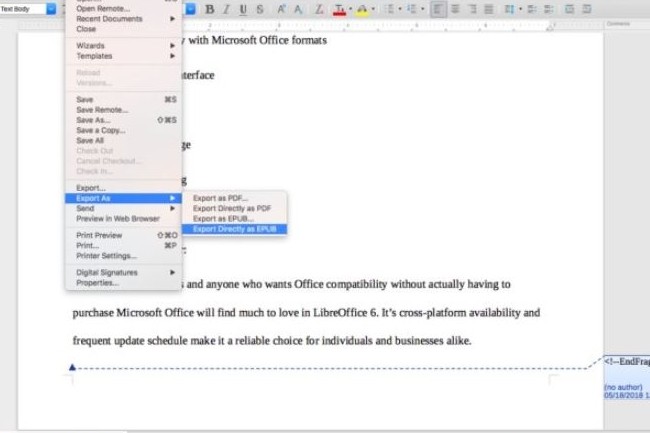Toggle numbered list
650x433 pixels.
412,9
